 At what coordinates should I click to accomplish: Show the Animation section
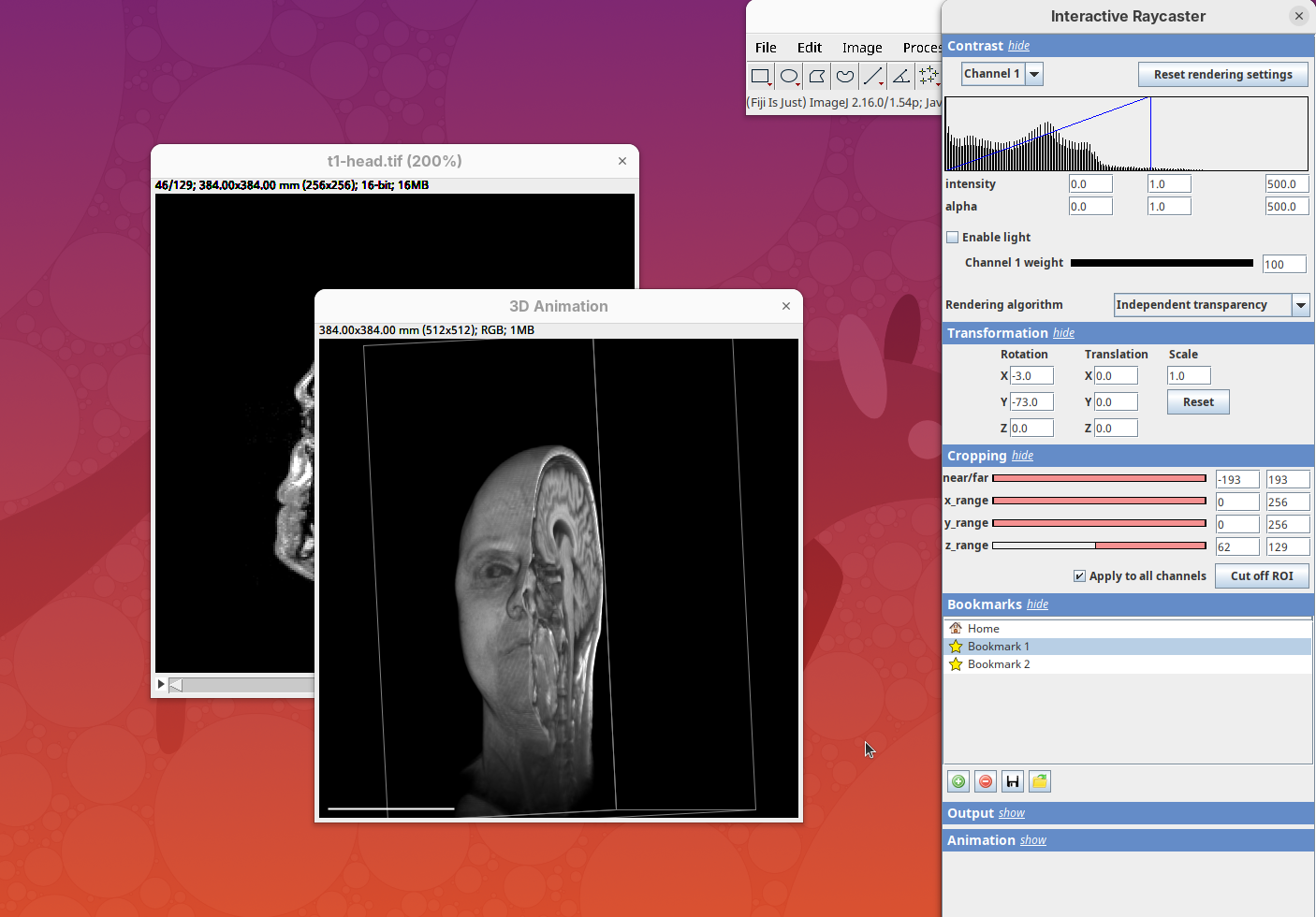tap(1032, 840)
